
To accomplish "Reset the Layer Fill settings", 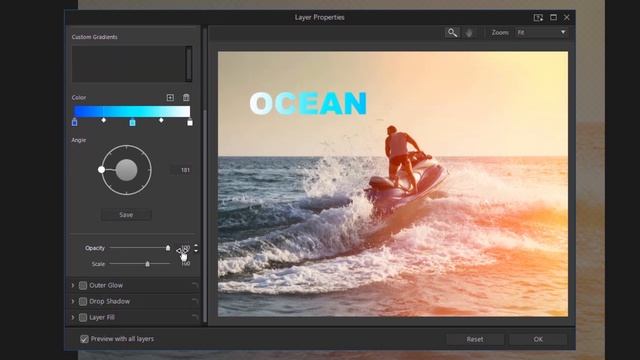I will tap(195, 317).
